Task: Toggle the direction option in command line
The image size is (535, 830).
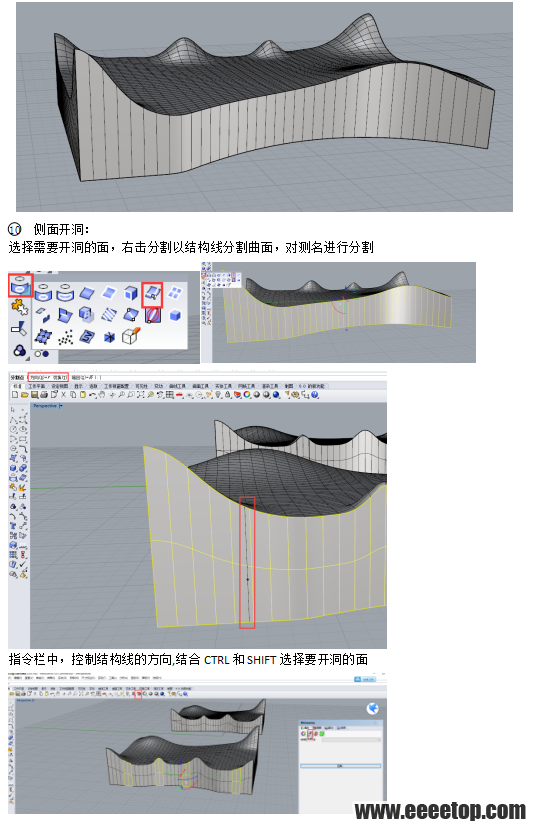Action: 40,377
